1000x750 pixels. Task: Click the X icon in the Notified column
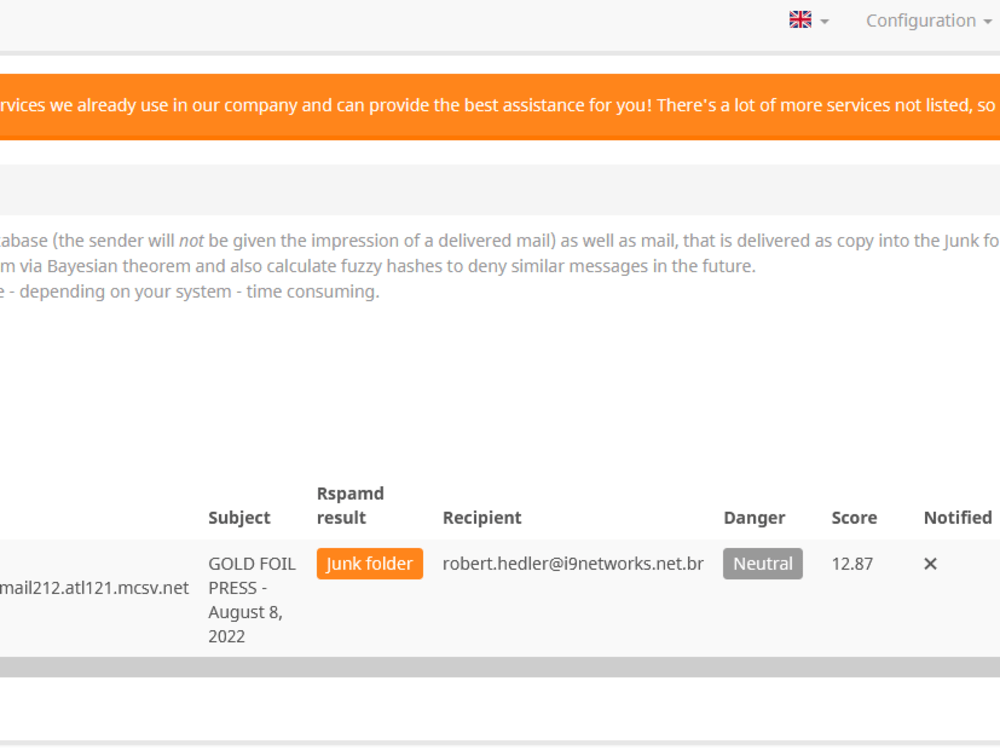pyautogui.click(x=930, y=563)
